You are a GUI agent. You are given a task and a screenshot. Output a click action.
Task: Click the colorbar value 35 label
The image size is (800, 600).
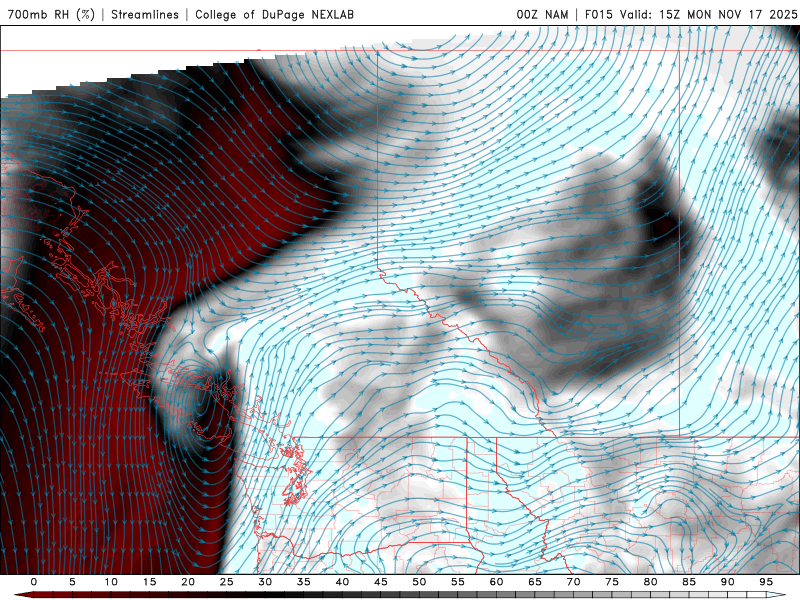pyautogui.click(x=304, y=582)
